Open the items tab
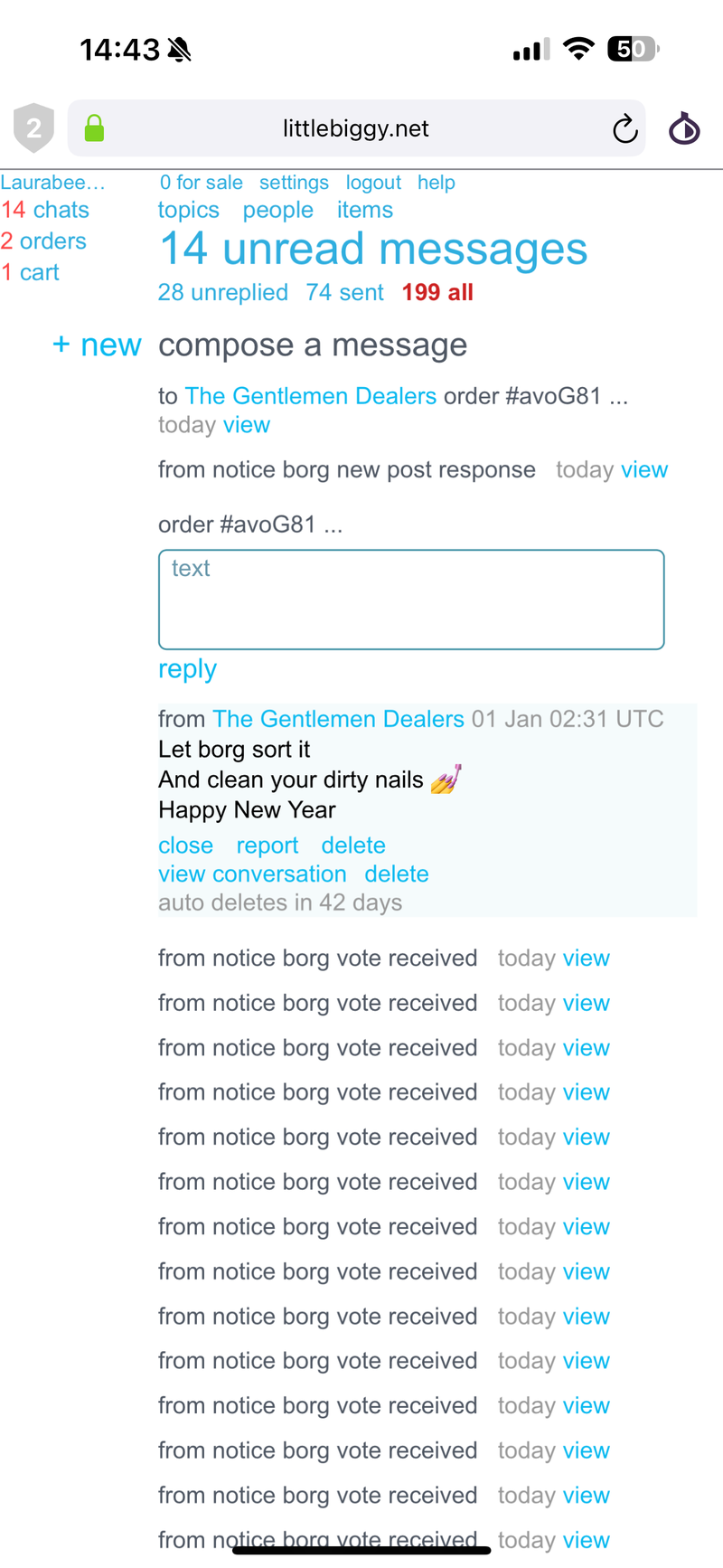 (x=364, y=210)
